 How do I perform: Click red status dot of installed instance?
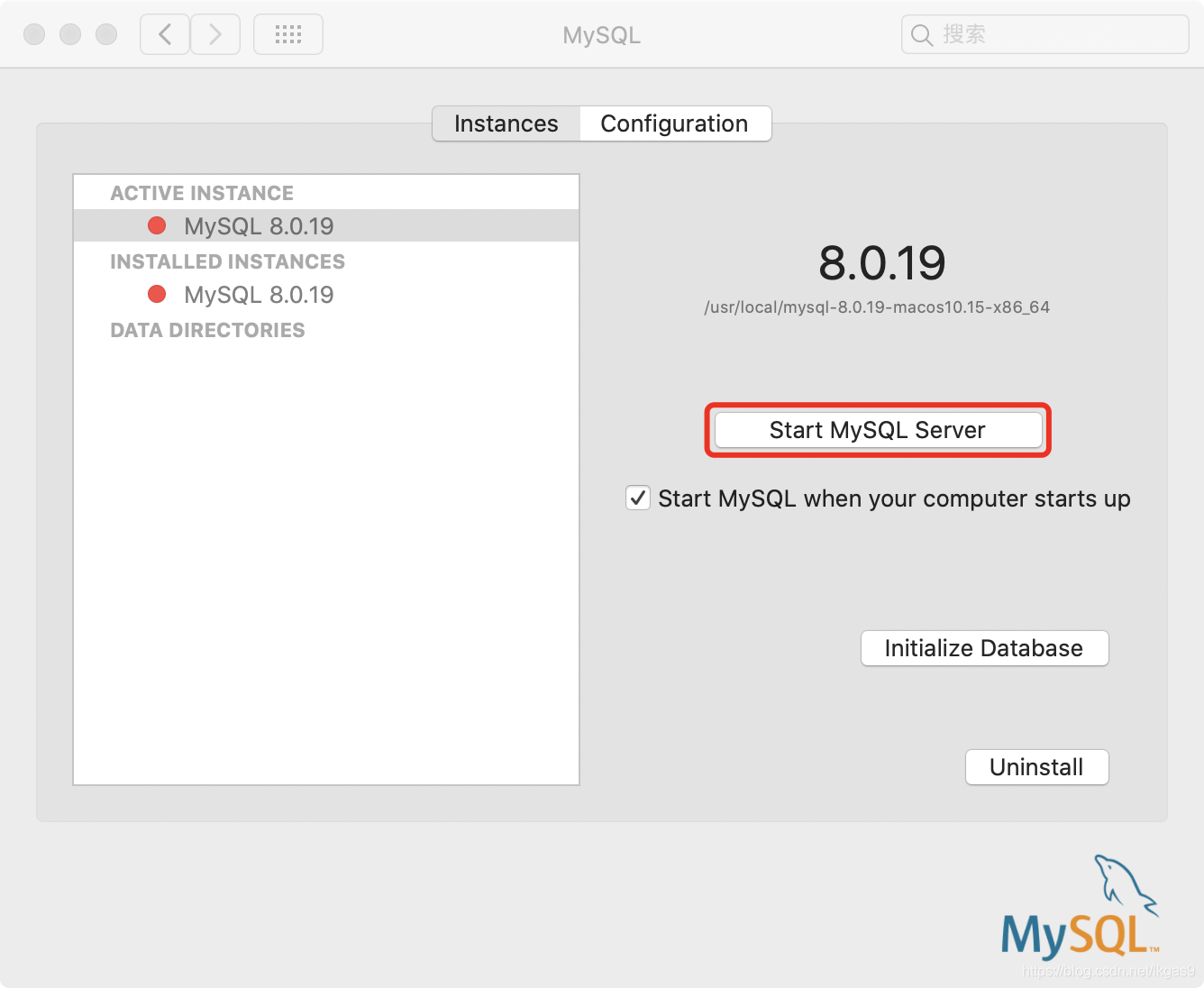click(x=157, y=294)
